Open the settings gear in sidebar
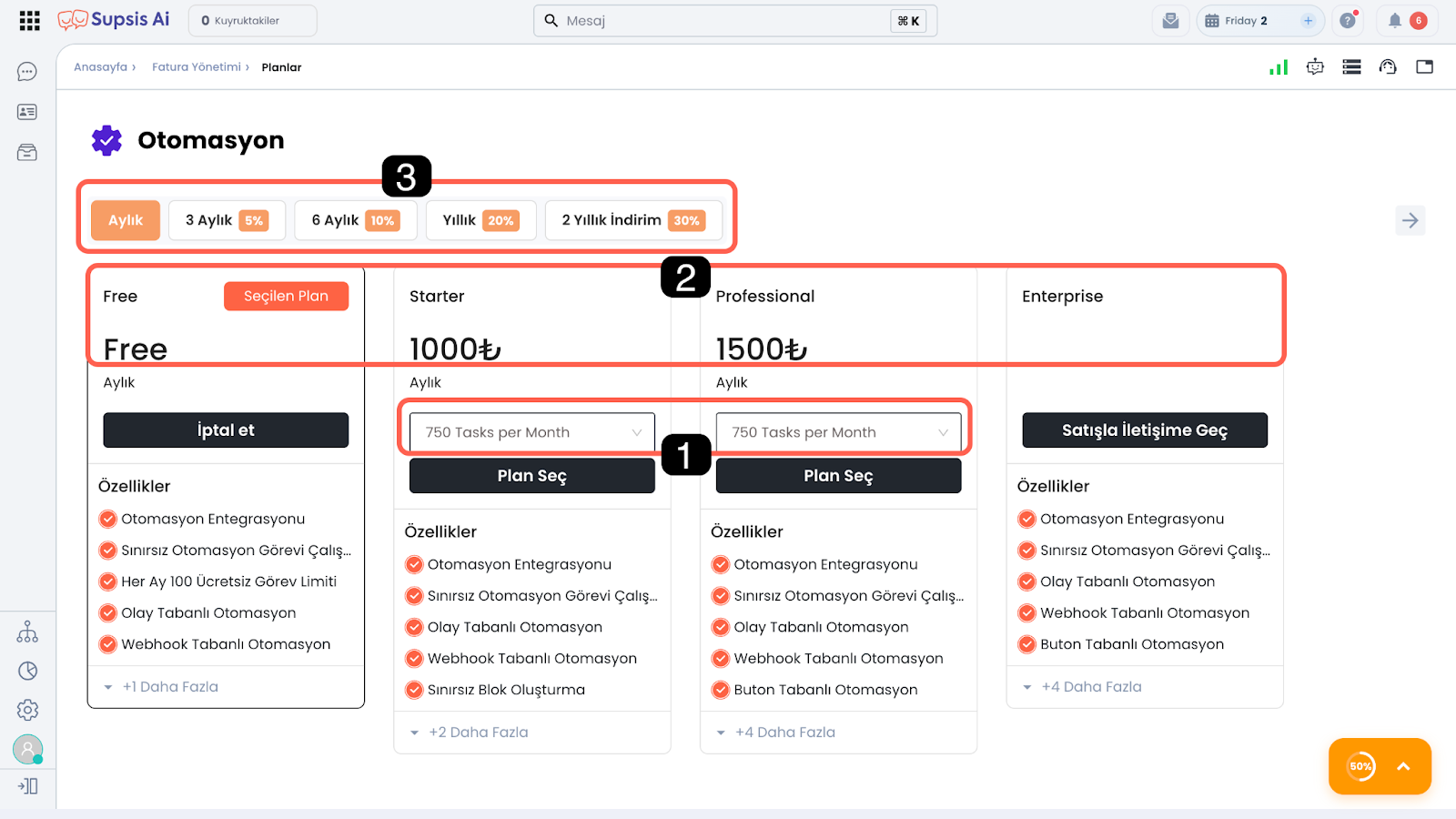The width and height of the screenshot is (1456, 819). (27, 710)
